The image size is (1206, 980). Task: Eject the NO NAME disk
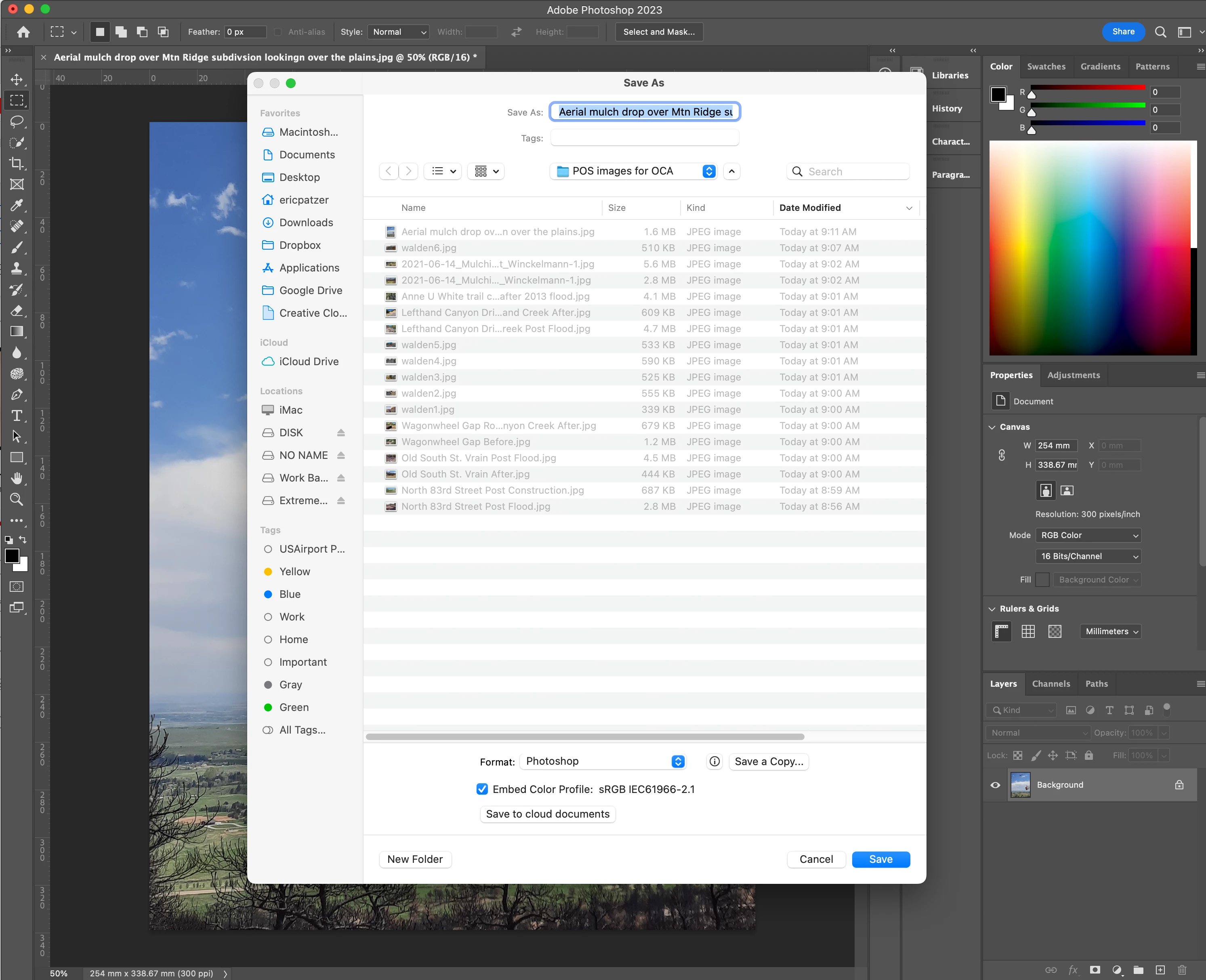point(341,456)
